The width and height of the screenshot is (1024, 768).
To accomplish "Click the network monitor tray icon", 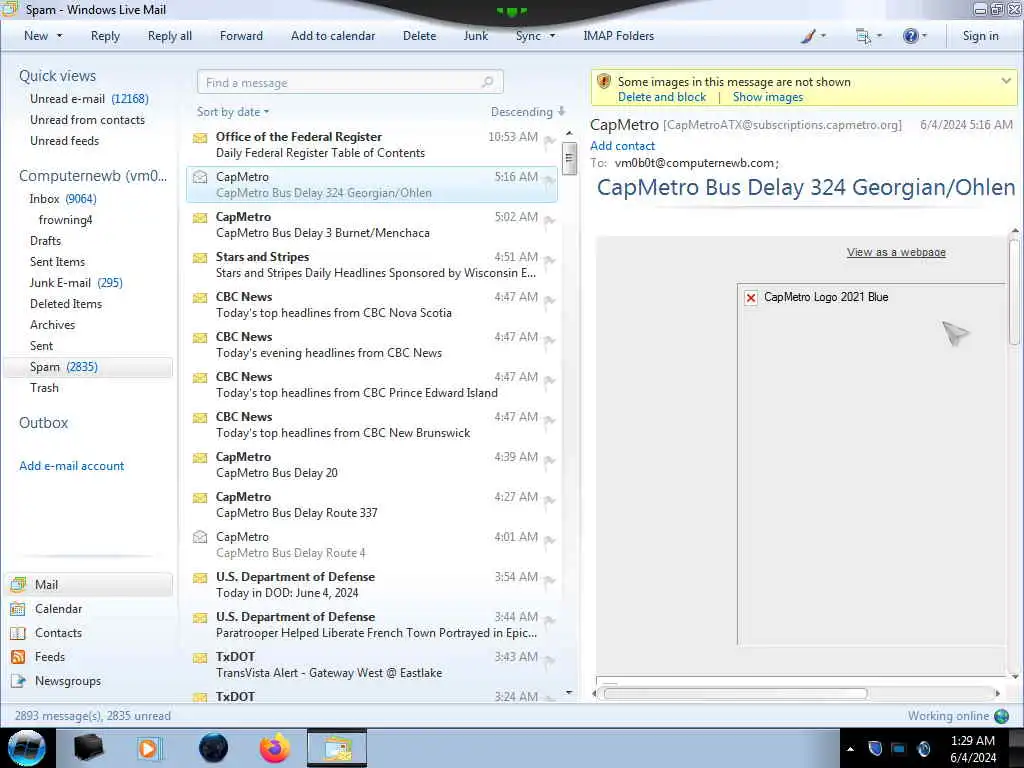I will tap(899, 748).
